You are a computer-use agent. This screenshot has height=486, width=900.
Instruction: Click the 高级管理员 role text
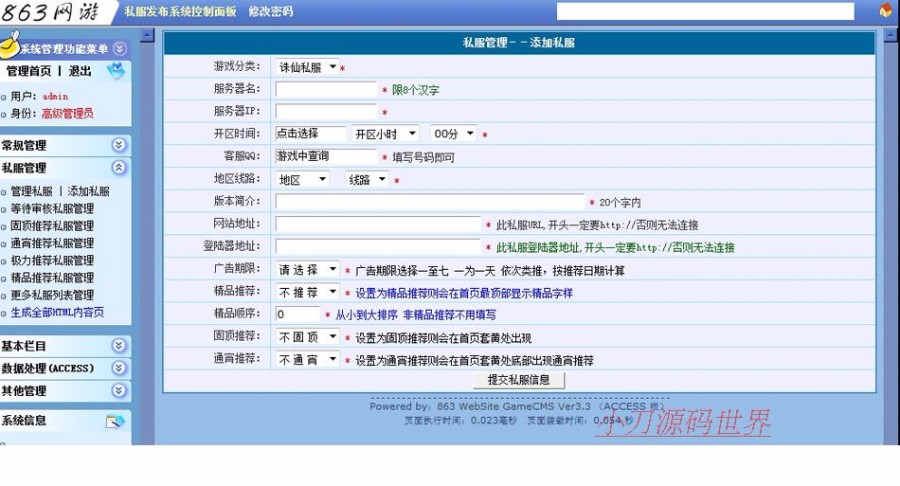click(67, 114)
